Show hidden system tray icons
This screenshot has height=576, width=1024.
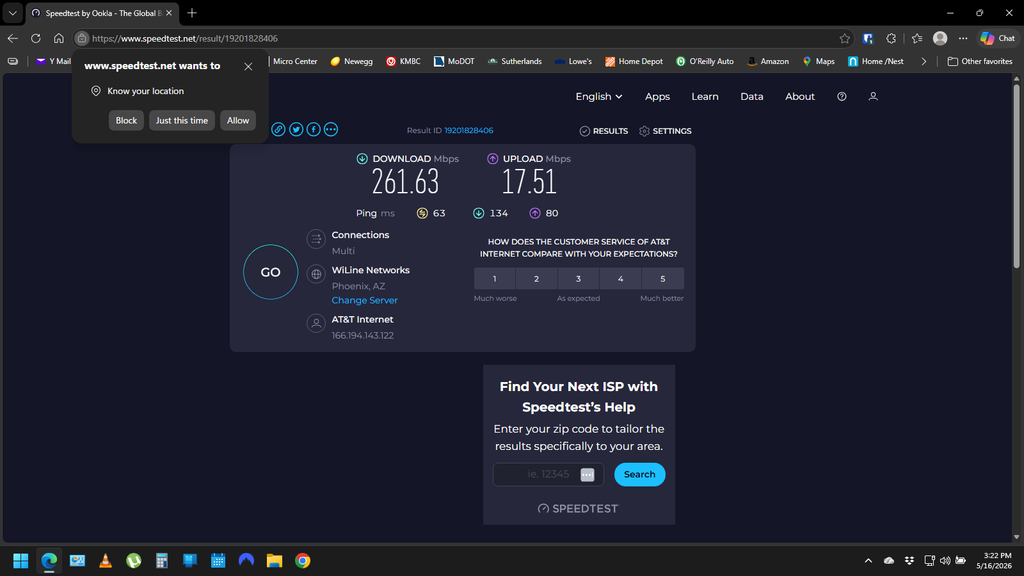tap(868, 560)
